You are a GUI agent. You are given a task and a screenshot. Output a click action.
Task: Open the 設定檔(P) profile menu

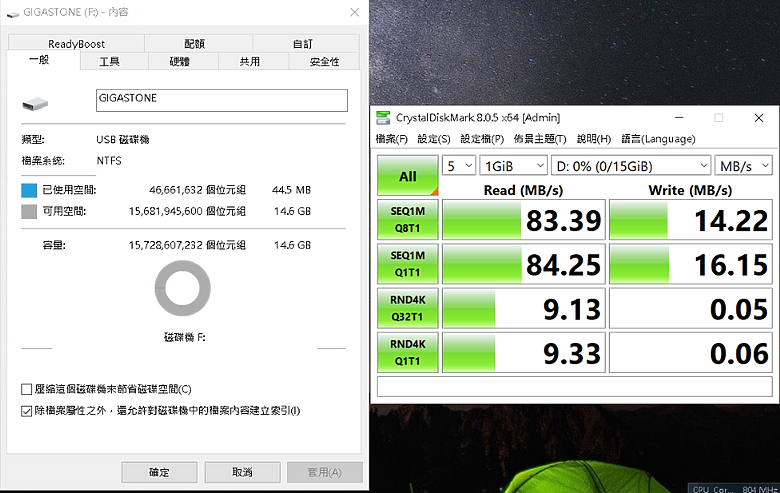pos(482,139)
